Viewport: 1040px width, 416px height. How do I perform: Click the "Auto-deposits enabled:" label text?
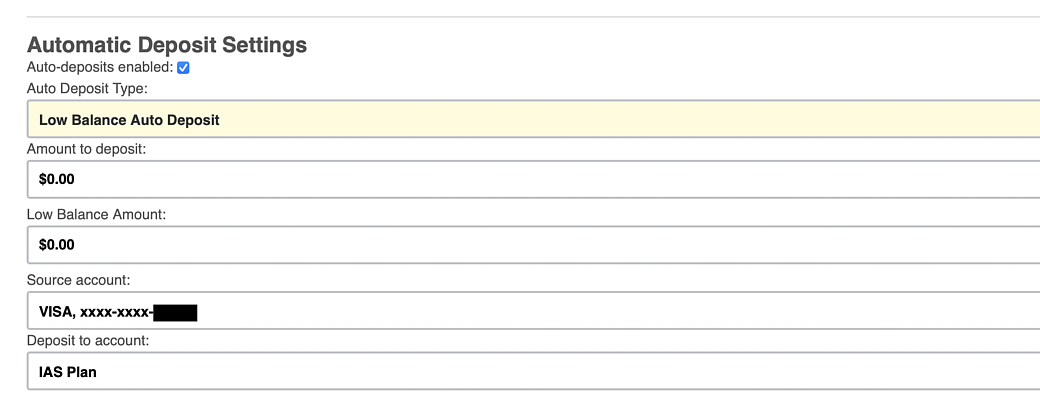99,68
